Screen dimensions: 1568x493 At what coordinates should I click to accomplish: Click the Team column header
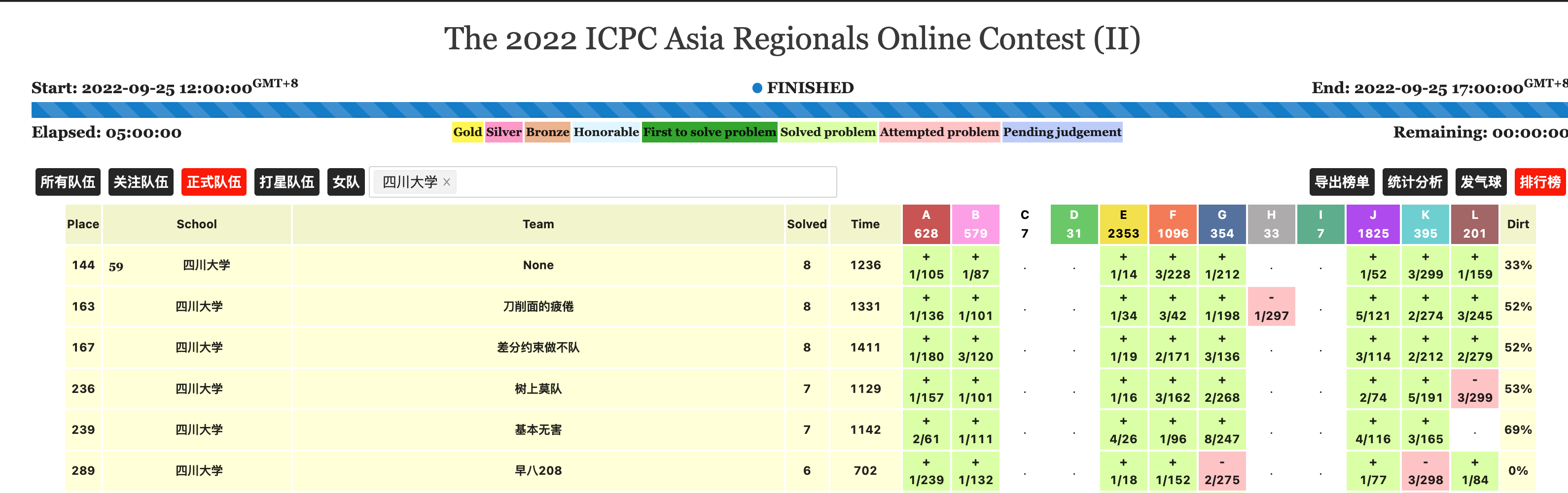tap(538, 224)
